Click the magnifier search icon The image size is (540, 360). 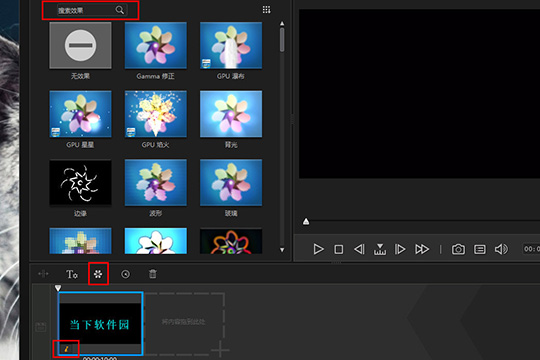(120, 10)
